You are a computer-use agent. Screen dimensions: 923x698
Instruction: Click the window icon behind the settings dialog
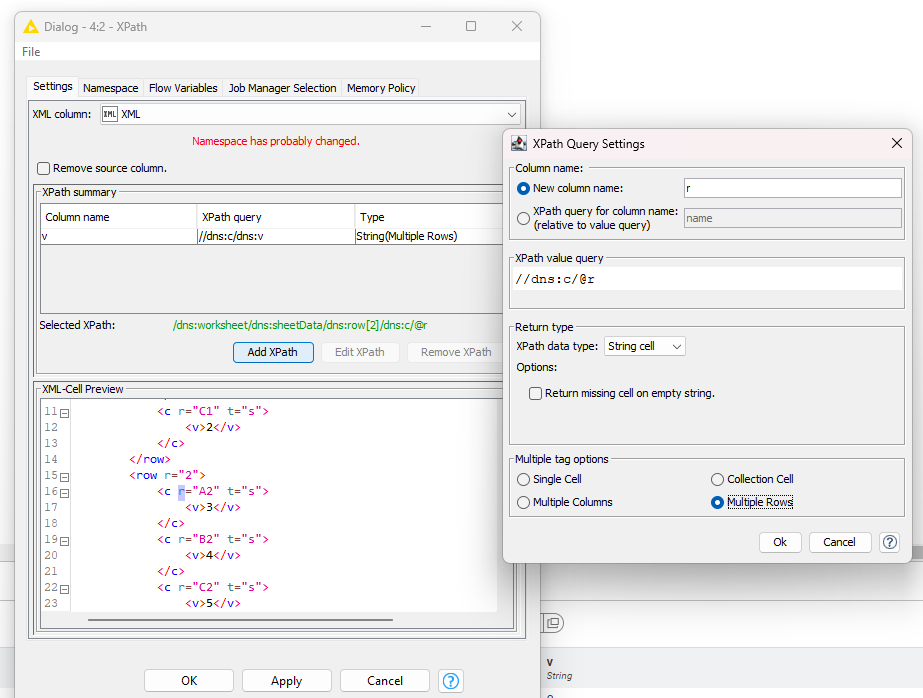pyautogui.click(x=553, y=622)
